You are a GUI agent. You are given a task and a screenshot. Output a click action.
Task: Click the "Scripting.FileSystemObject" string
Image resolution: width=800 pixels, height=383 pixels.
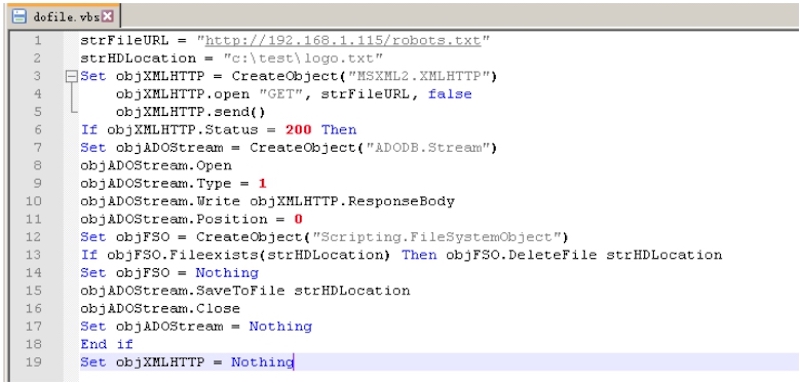(436, 237)
